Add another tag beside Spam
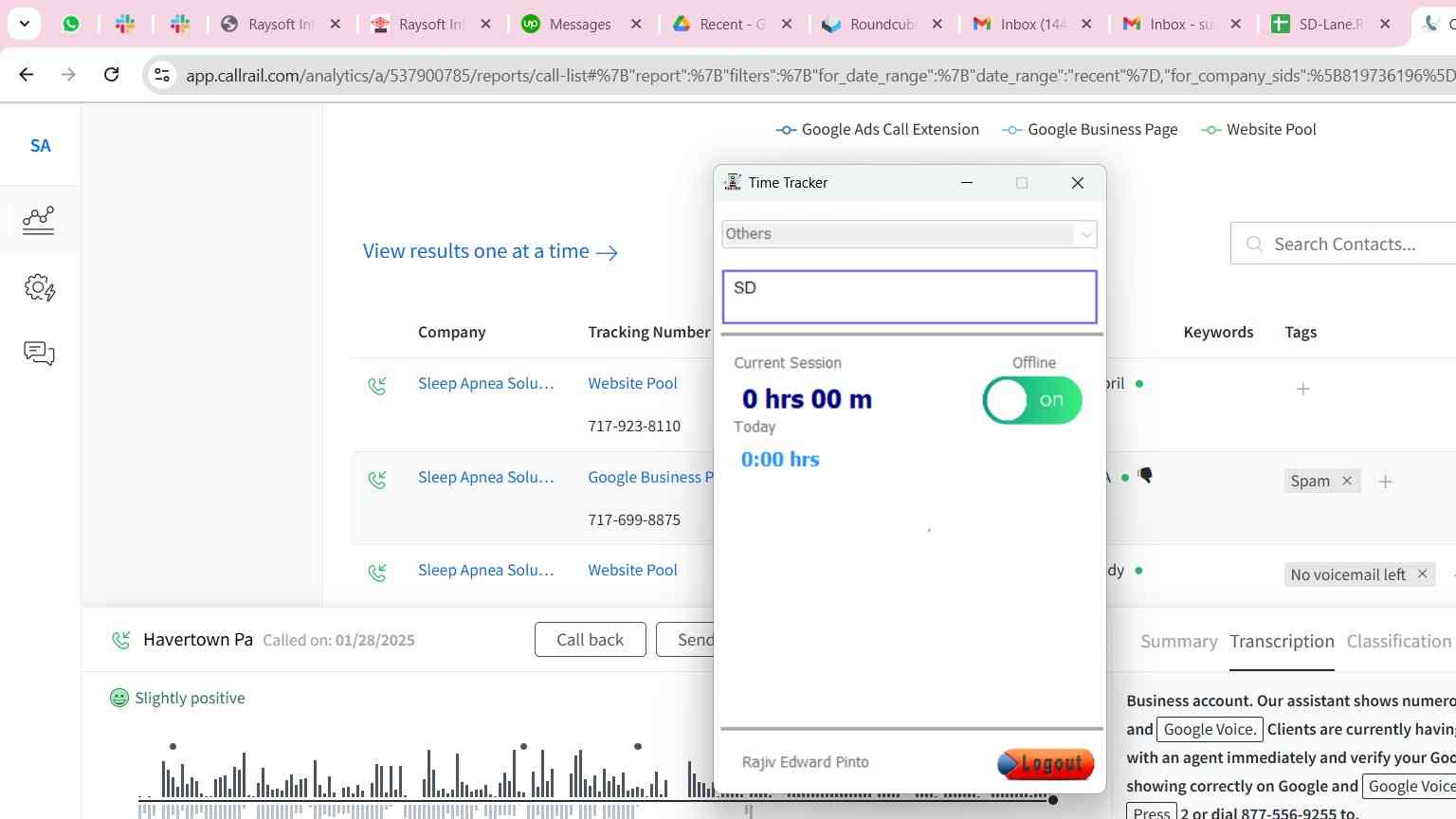 pos(1385,482)
